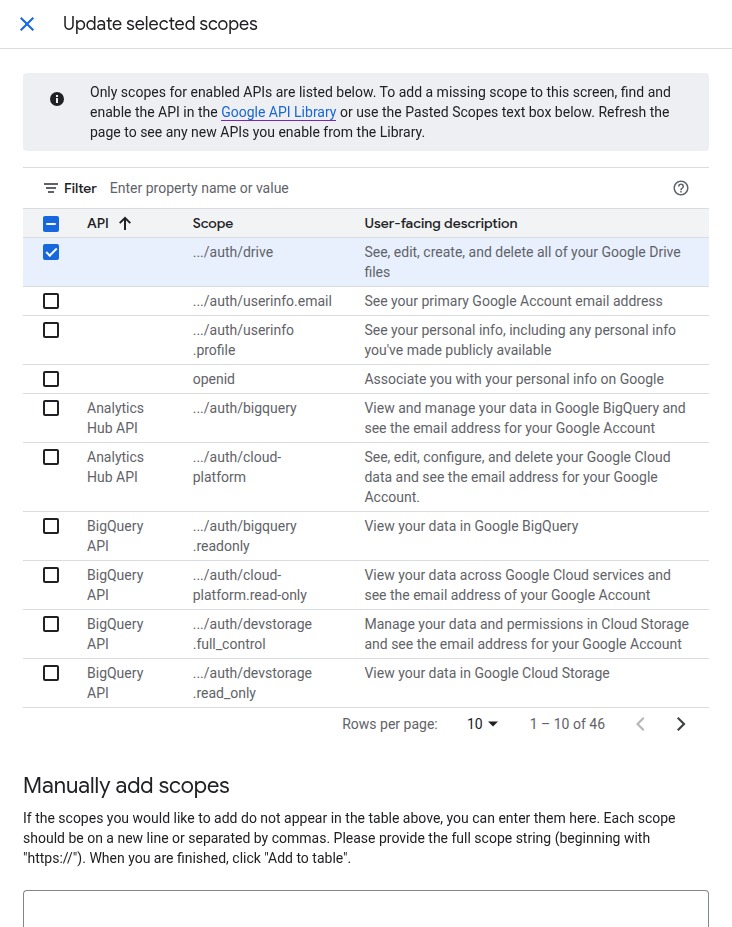The width and height of the screenshot is (732, 927).
Task: Click 'Associate you with your personal info' description
Action: 514,379
